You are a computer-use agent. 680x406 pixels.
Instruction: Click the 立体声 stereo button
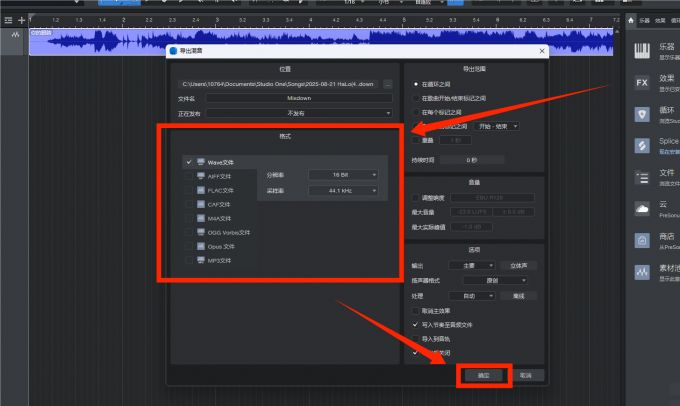[518, 265]
